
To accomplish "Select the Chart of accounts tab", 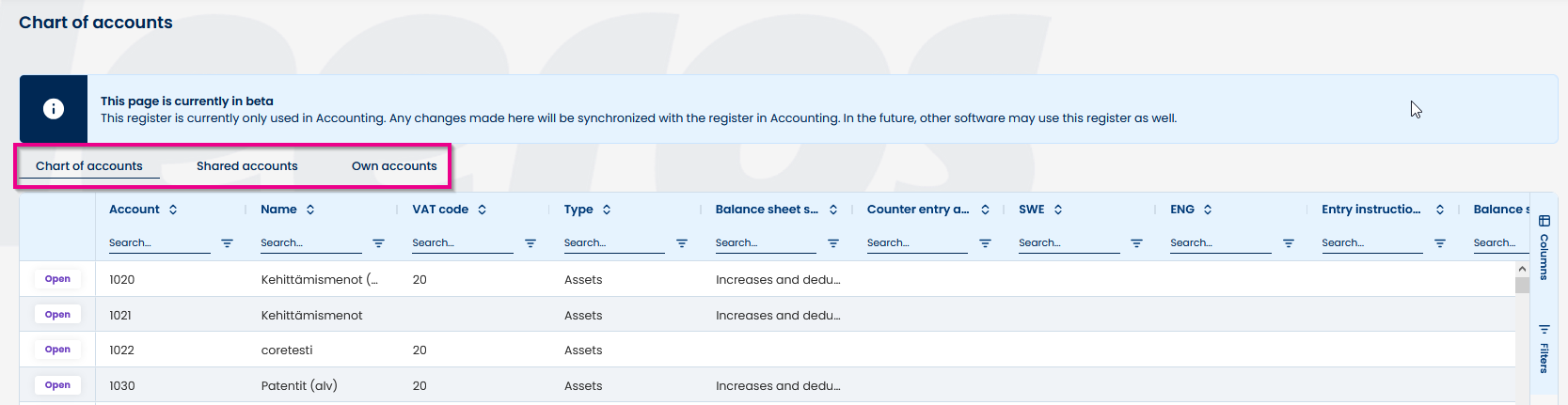I will coord(89,166).
